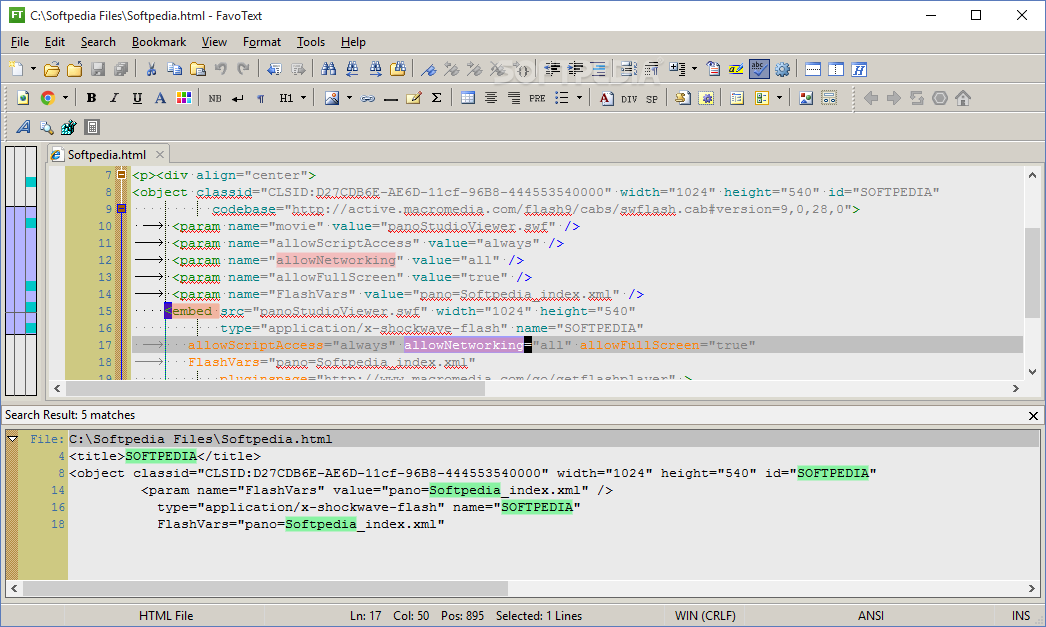The image size is (1046, 627).
Task: Toggle italic formatting I button
Action: point(114,98)
